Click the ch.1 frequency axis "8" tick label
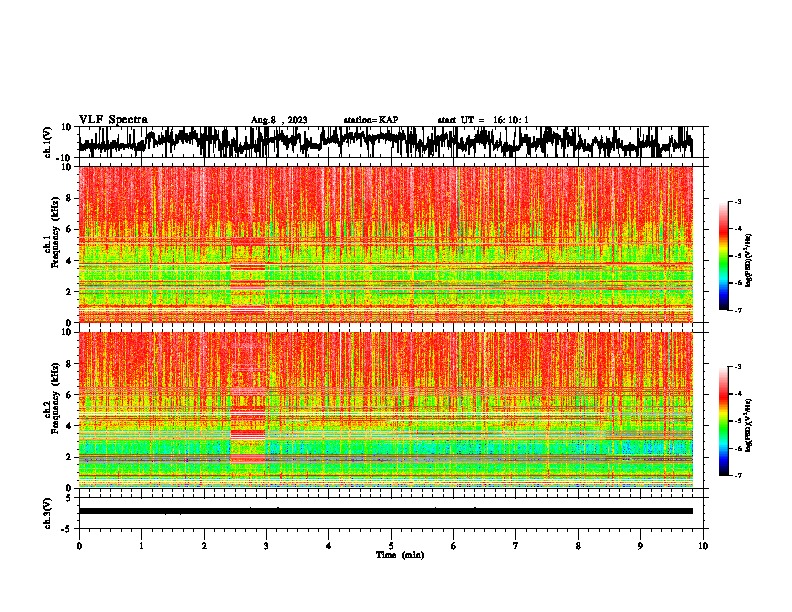Screen dimensions: 792x612 click(70, 198)
